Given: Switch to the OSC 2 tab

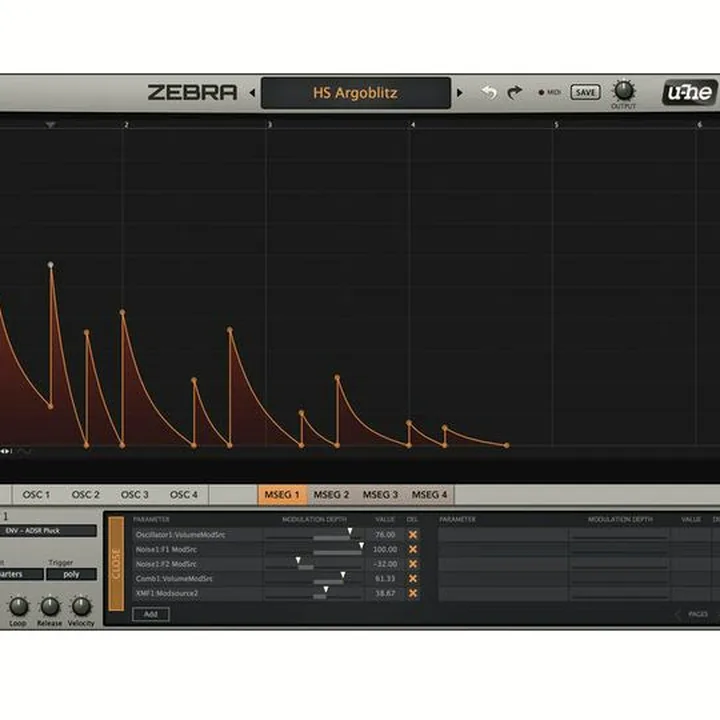Looking at the screenshot, I should click(85, 495).
